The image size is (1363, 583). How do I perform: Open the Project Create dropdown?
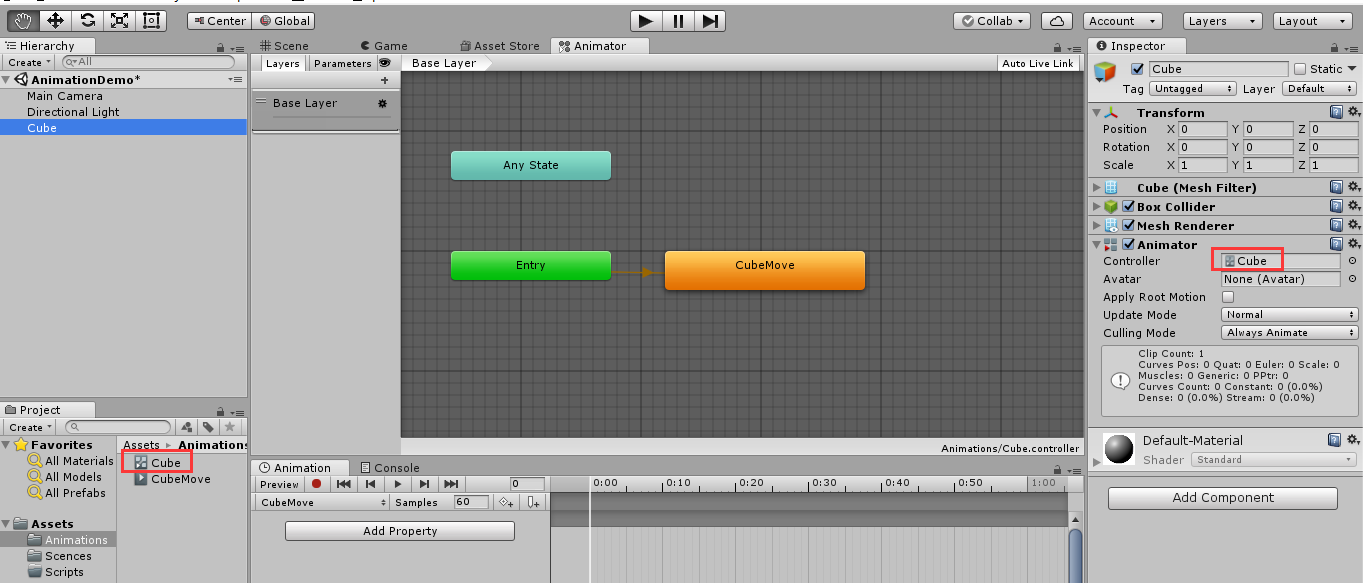[29, 427]
